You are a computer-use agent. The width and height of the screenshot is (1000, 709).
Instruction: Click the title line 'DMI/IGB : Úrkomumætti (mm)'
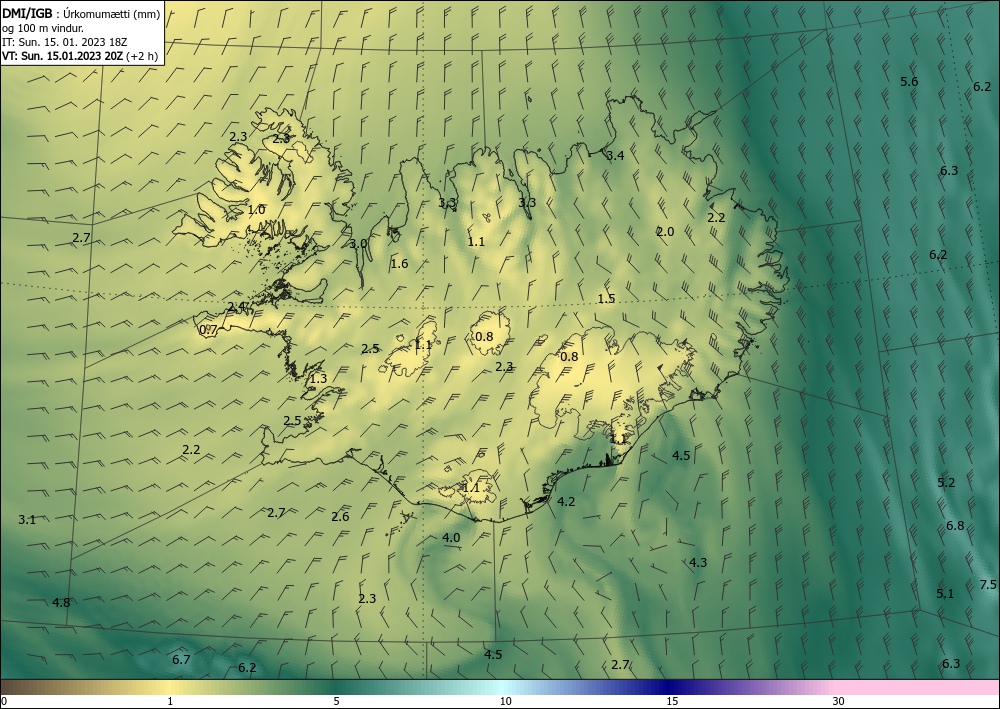[x=81, y=14]
